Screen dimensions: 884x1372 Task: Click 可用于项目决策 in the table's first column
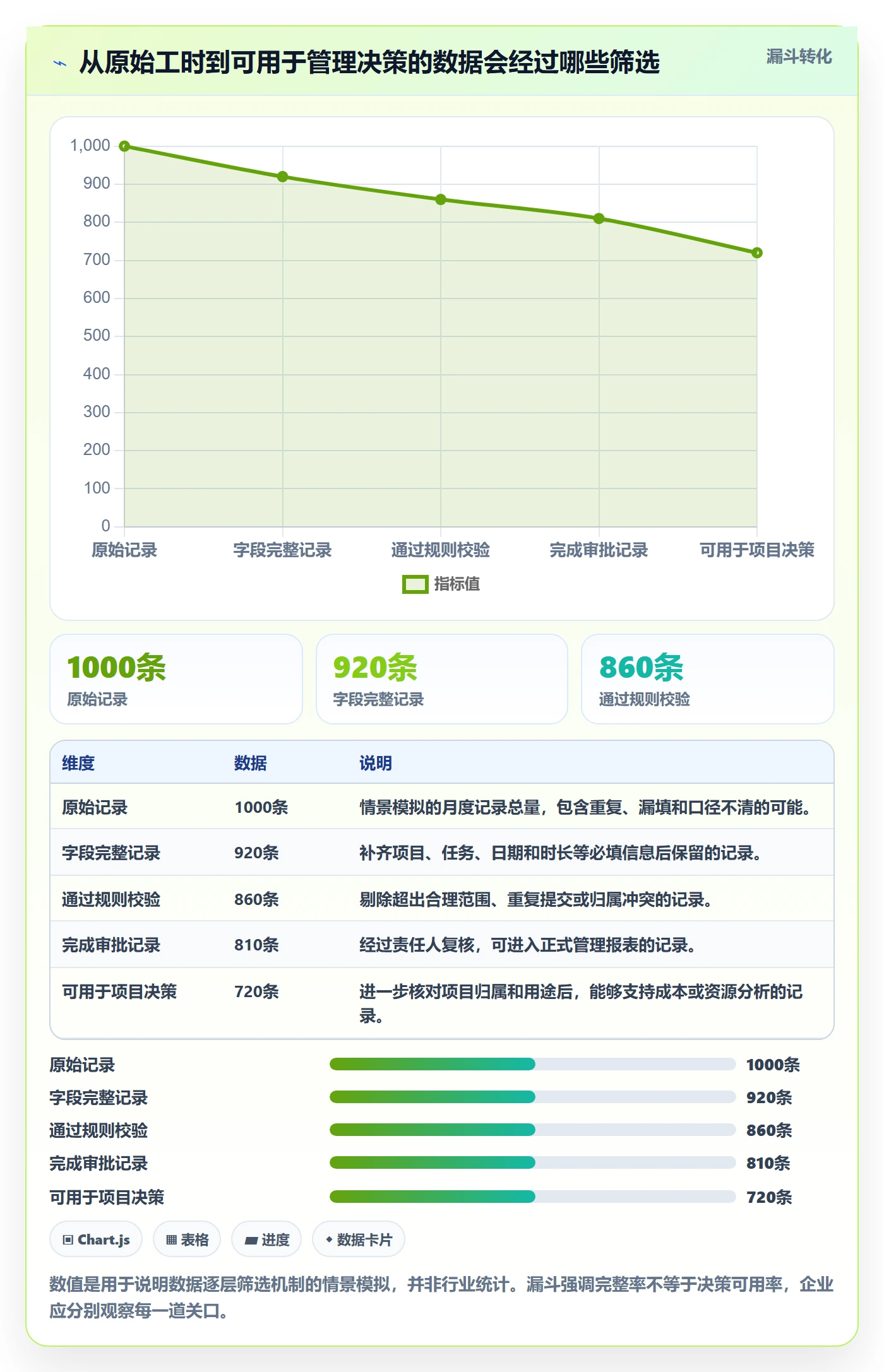119,991
